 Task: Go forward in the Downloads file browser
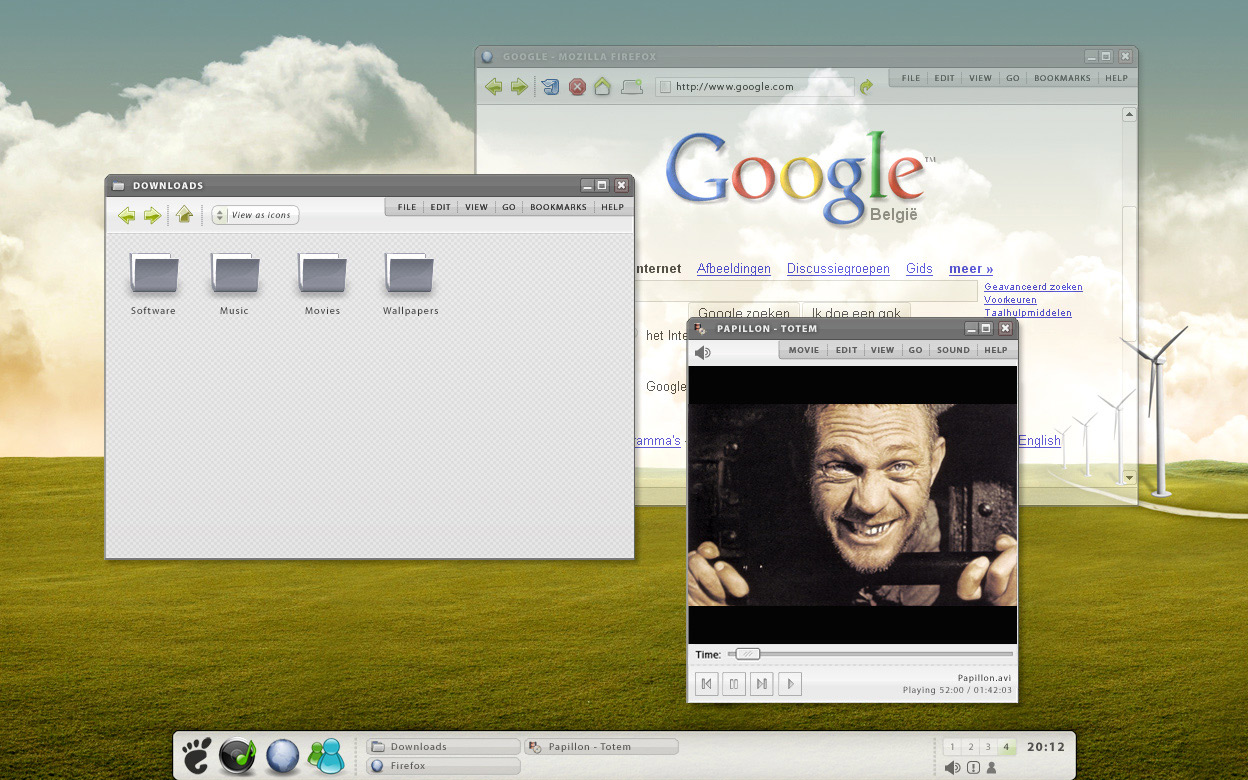pyautogui.click(x=152, y=215)
